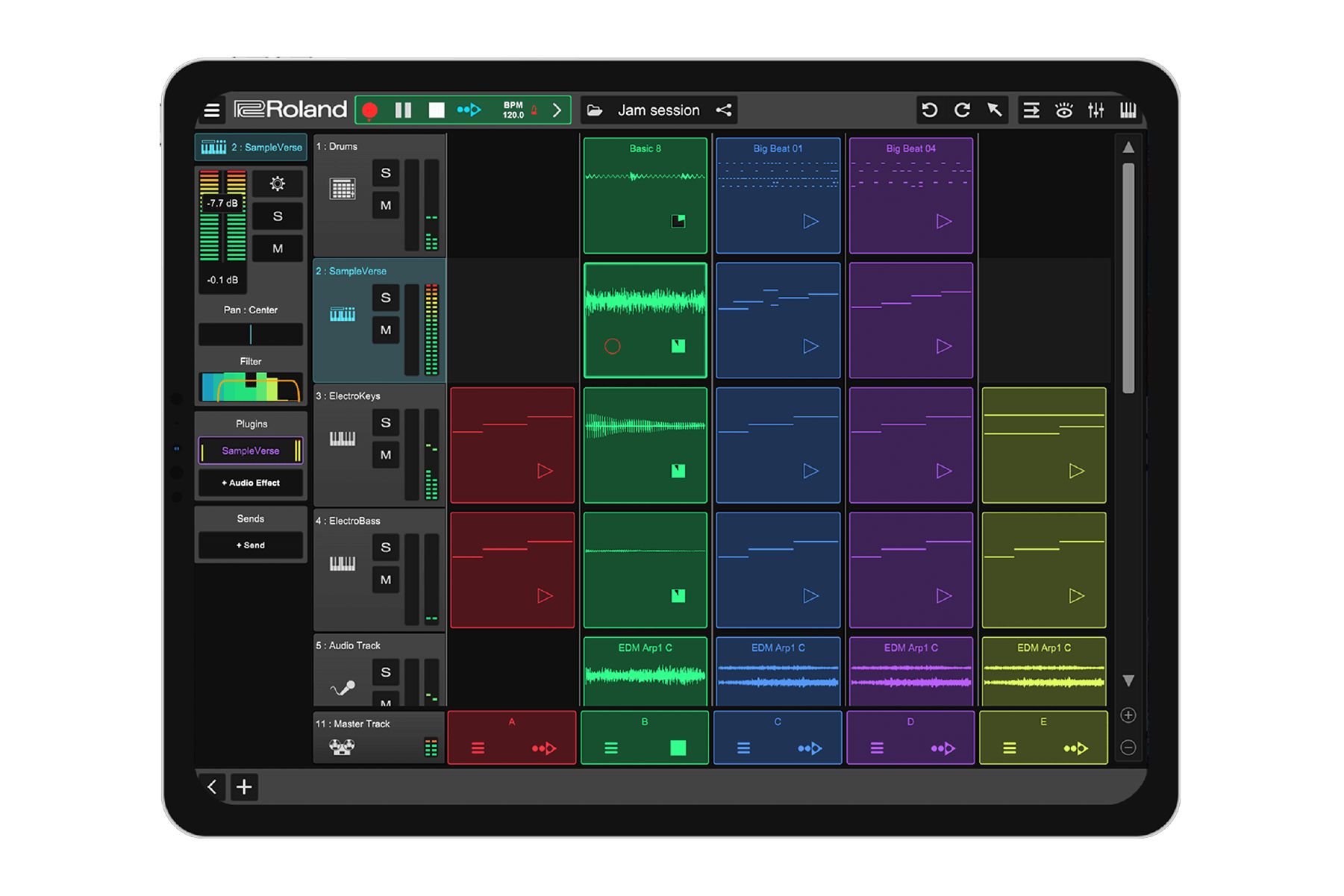Open a project using the folder icon
Image resolution: width=1344 pixels, height=896 pixels.
[593, 110]
